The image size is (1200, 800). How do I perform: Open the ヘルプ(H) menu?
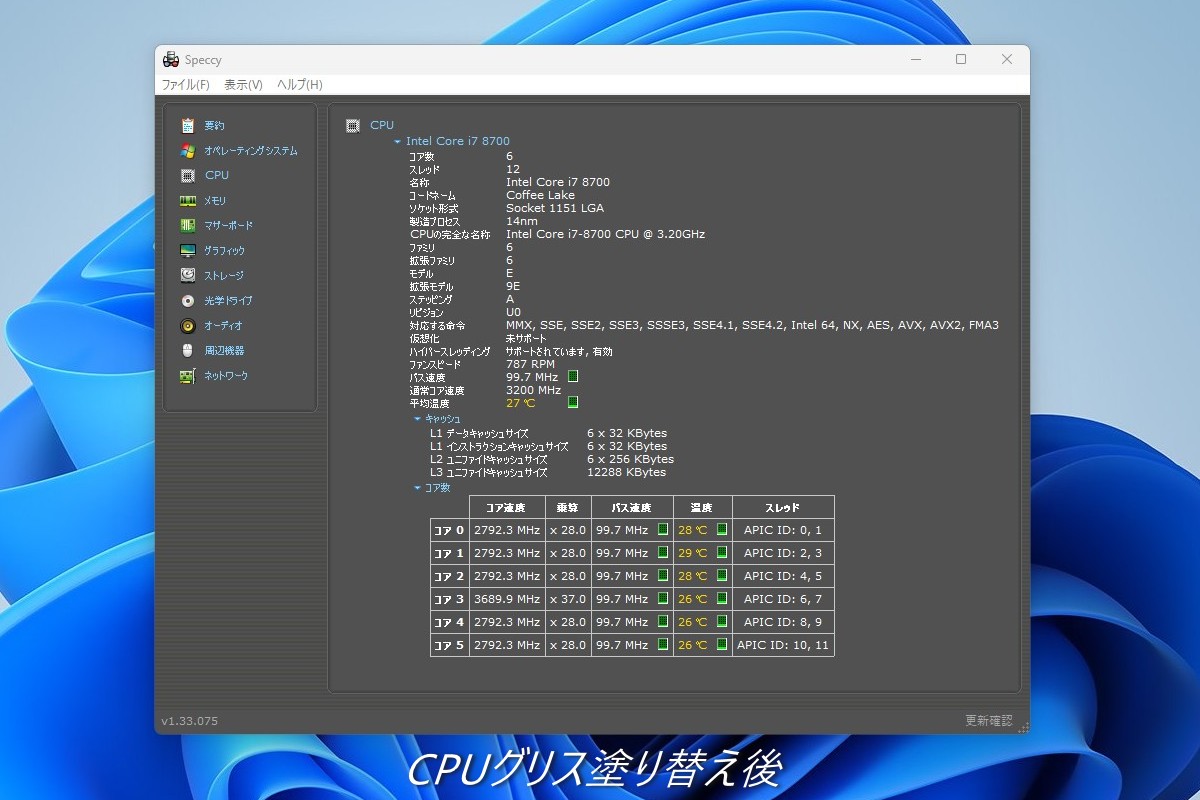click(x=300, y=85)
